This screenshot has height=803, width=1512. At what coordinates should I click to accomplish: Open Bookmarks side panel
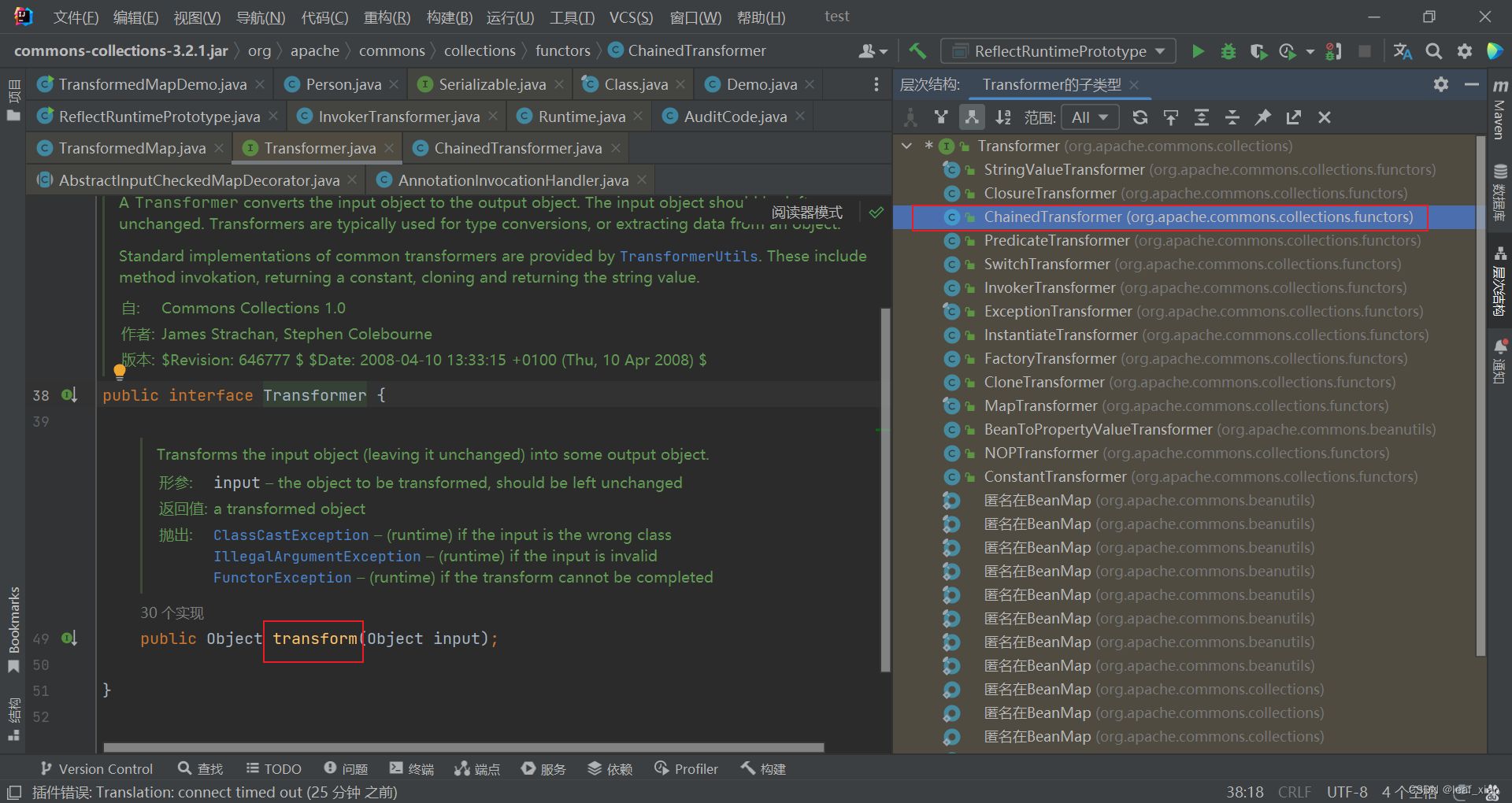click(x=13, y=629)
